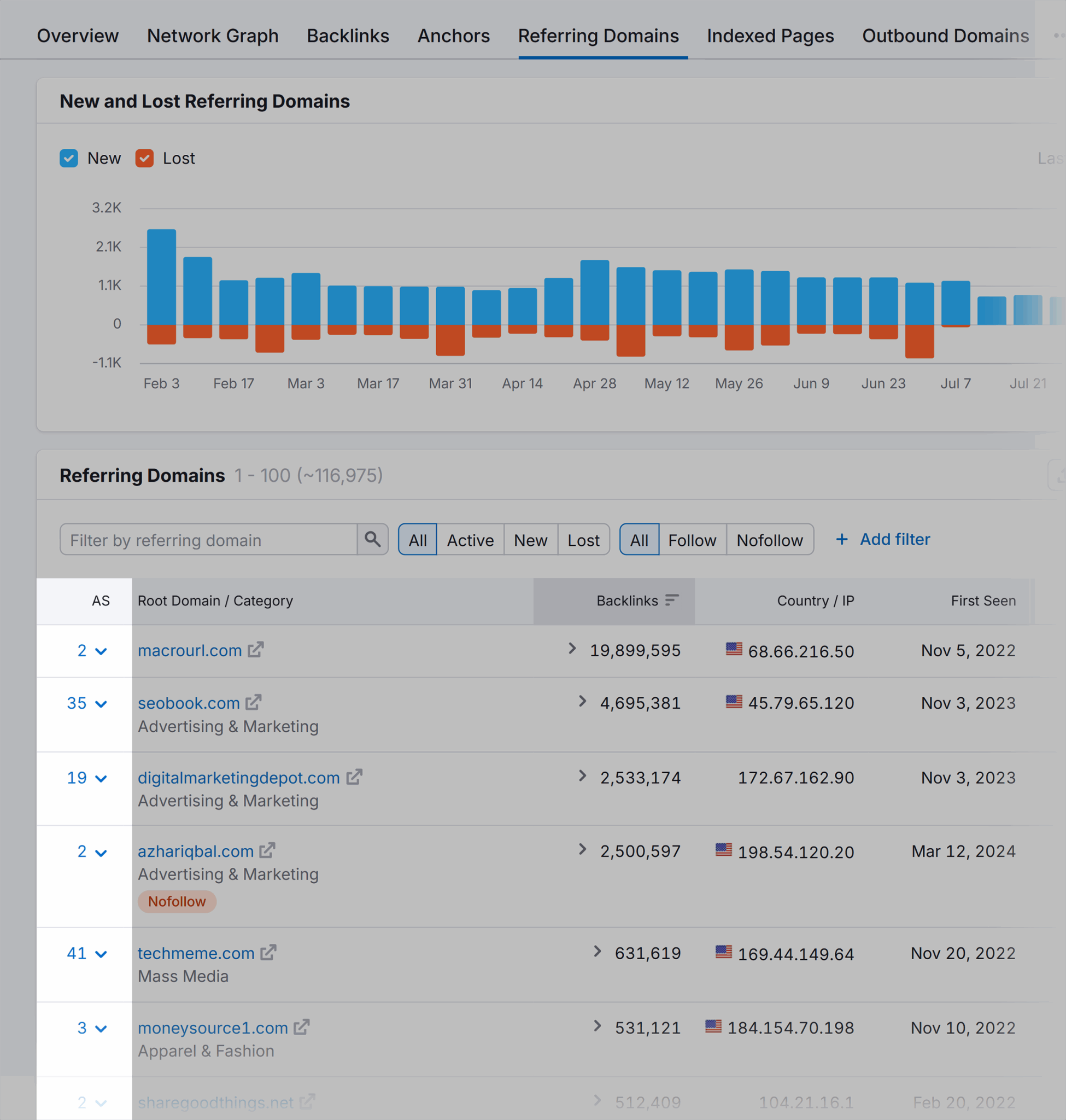Image resolution: width=1066 pixels, height=1120 pixels.
Task: Click into Filter by referring domain field
Action: click(208, 540)
